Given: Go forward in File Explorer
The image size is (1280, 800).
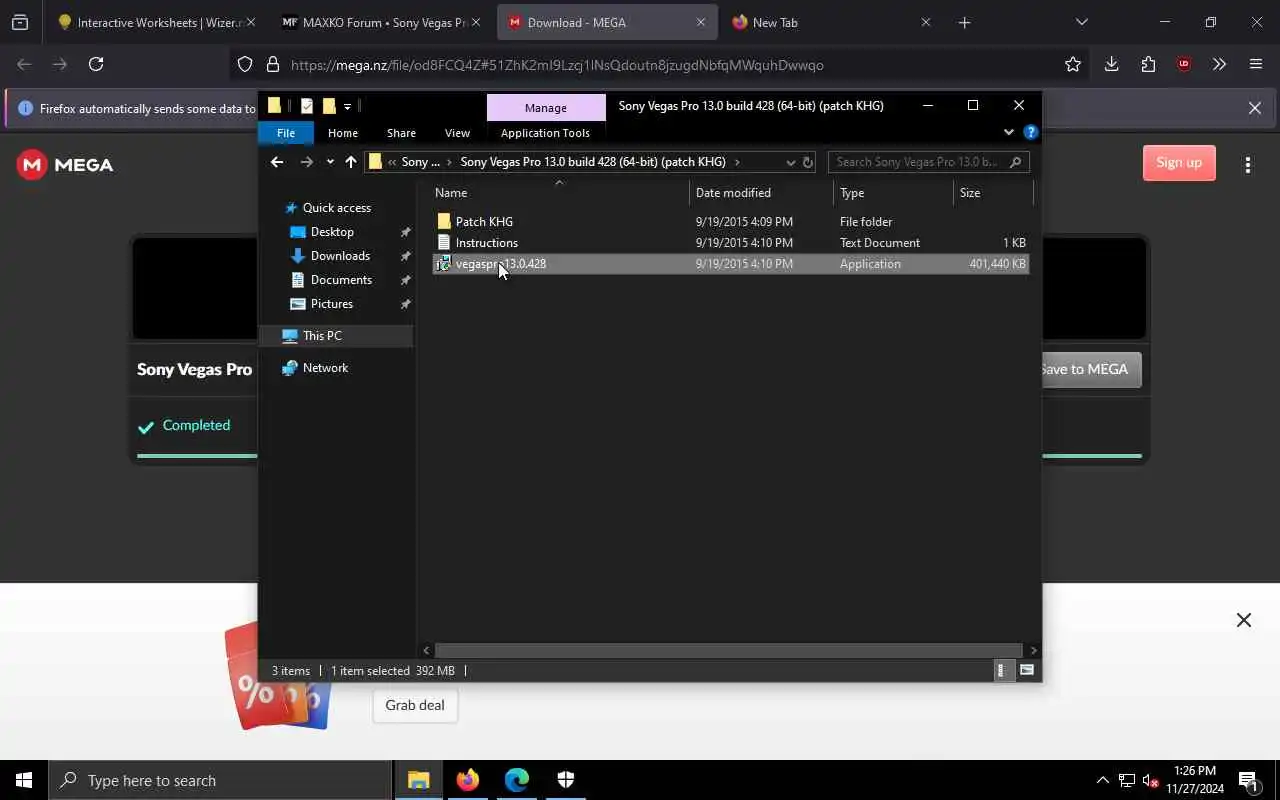Looking at the screenshot, I should coord(307,162).
